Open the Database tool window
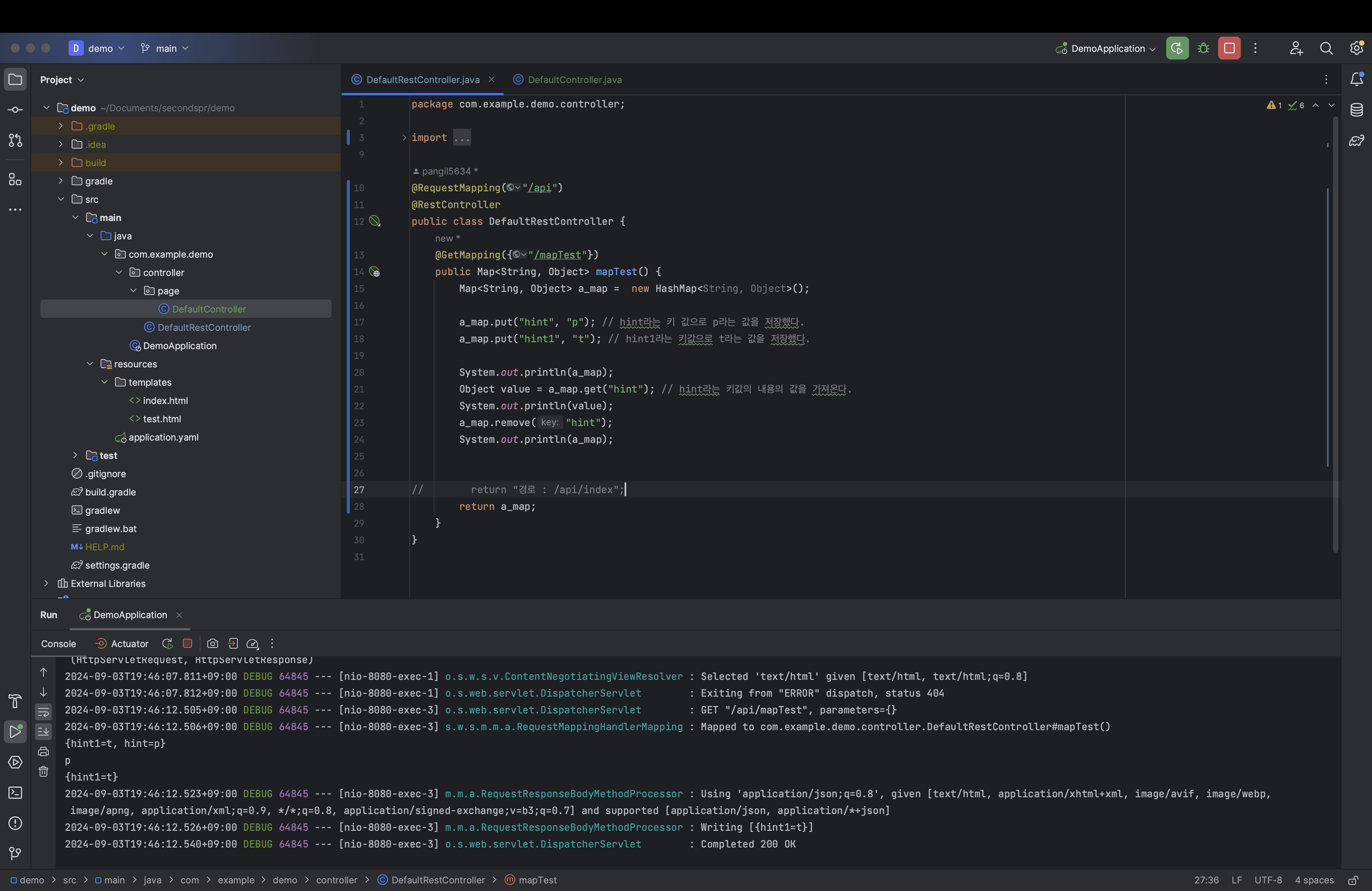This screenshot has width=1372, height=891. pos(1356,109)
